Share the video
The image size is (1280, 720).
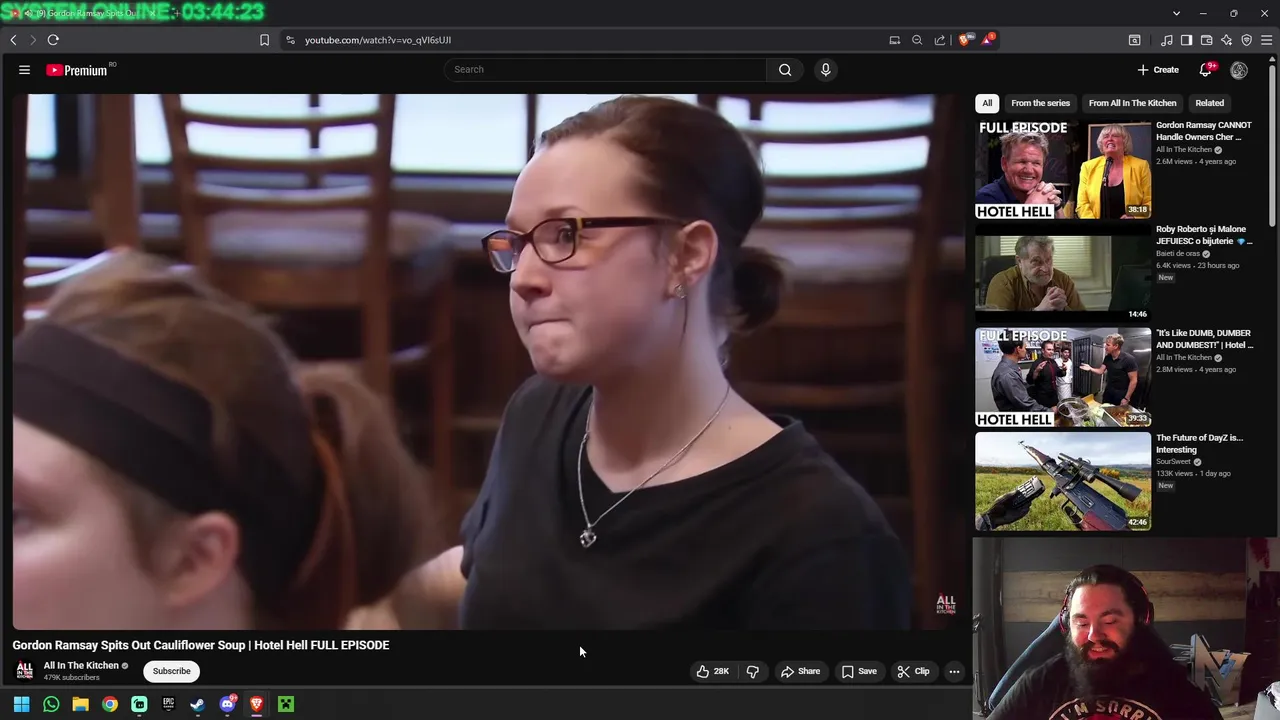800,671
